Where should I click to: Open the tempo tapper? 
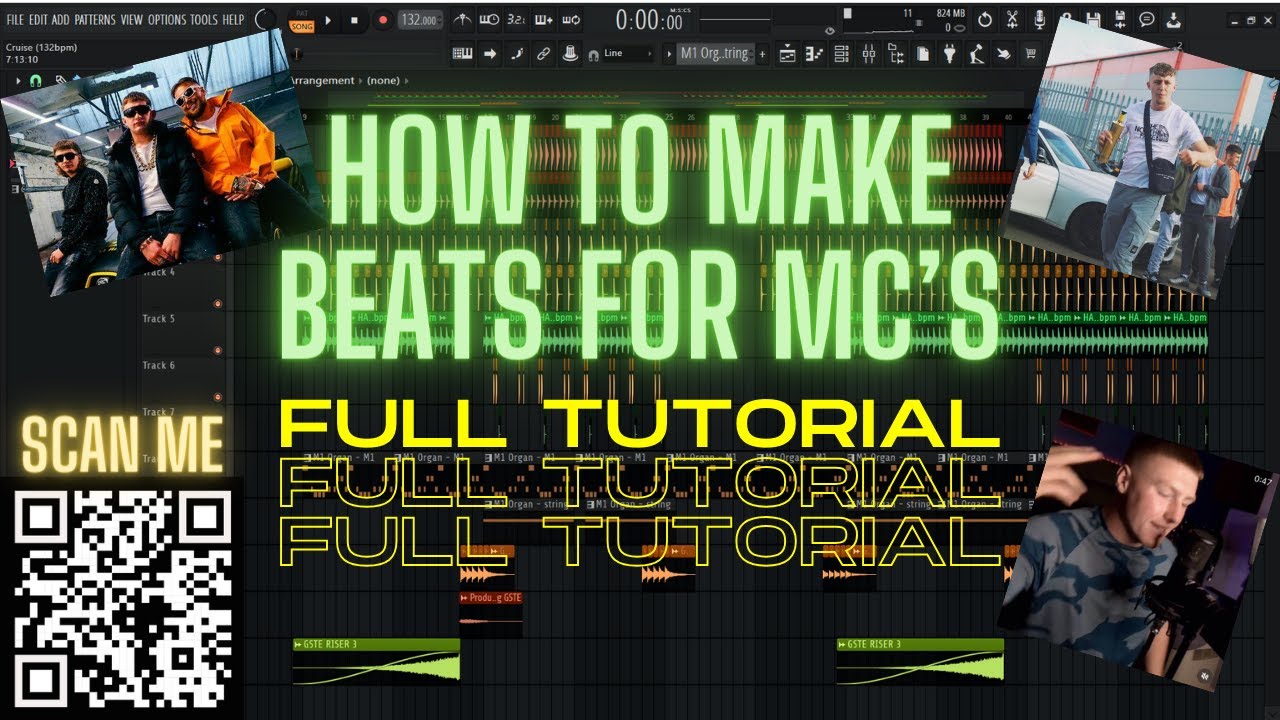[976, 54]
